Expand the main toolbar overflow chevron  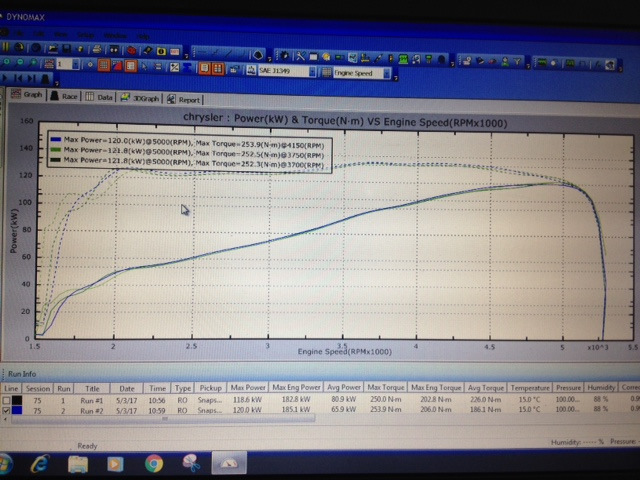click(x=187, y=56)
